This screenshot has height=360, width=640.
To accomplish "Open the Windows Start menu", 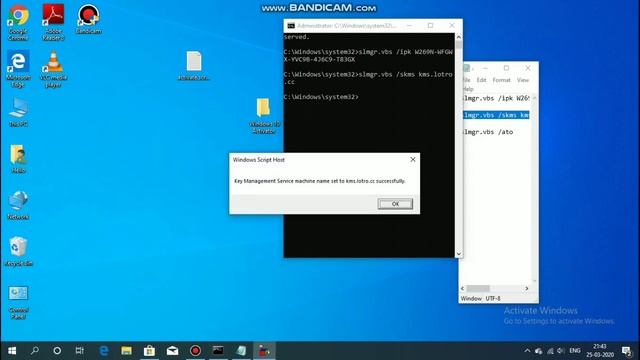I will 12,351.
